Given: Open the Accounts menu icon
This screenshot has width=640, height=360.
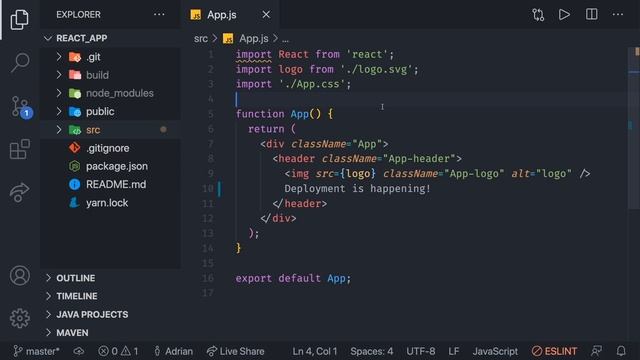Looking at the screenshot, I should pyautogui.click(x=20, y=276).
